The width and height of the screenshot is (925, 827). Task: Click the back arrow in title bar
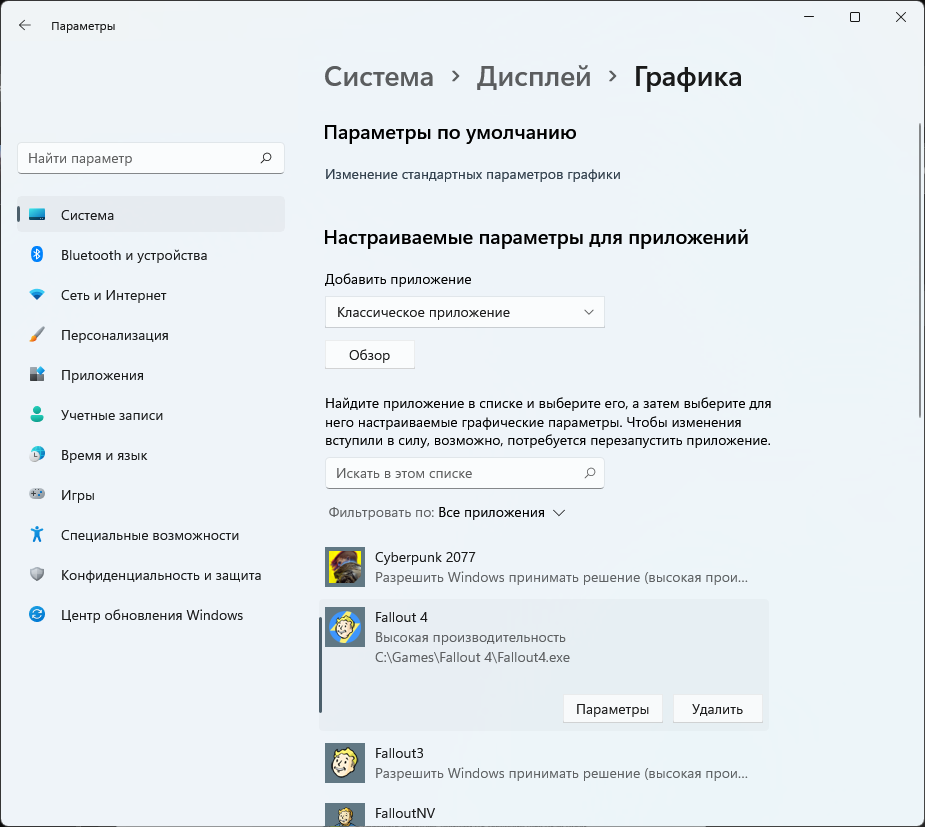pos(25,26)
